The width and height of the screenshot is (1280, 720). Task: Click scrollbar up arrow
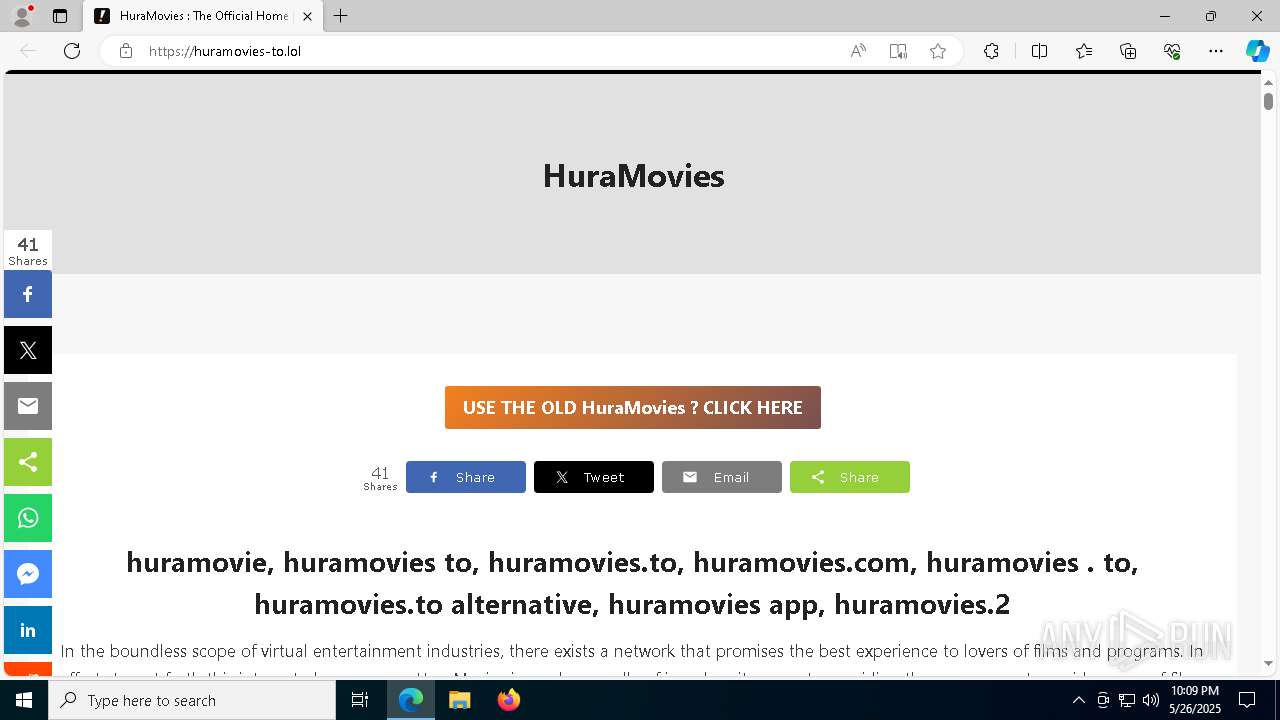coord(1268,81)
